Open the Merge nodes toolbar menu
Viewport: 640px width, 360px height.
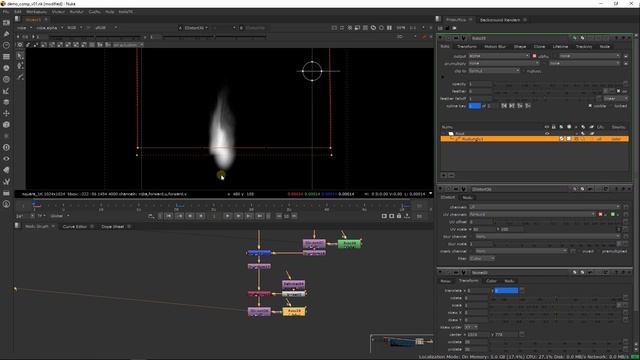point(6,102)
